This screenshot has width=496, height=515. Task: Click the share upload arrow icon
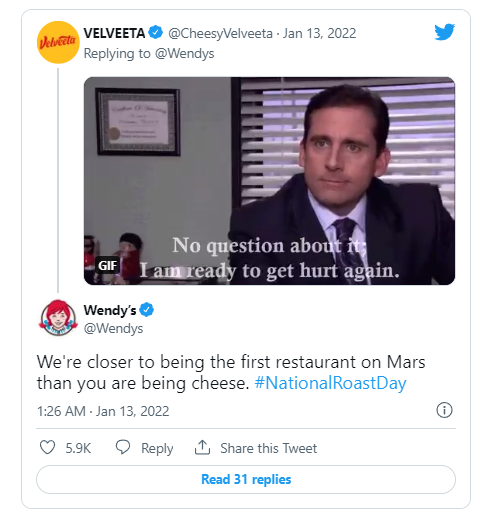pyautogui.click(x=202, y=447)
